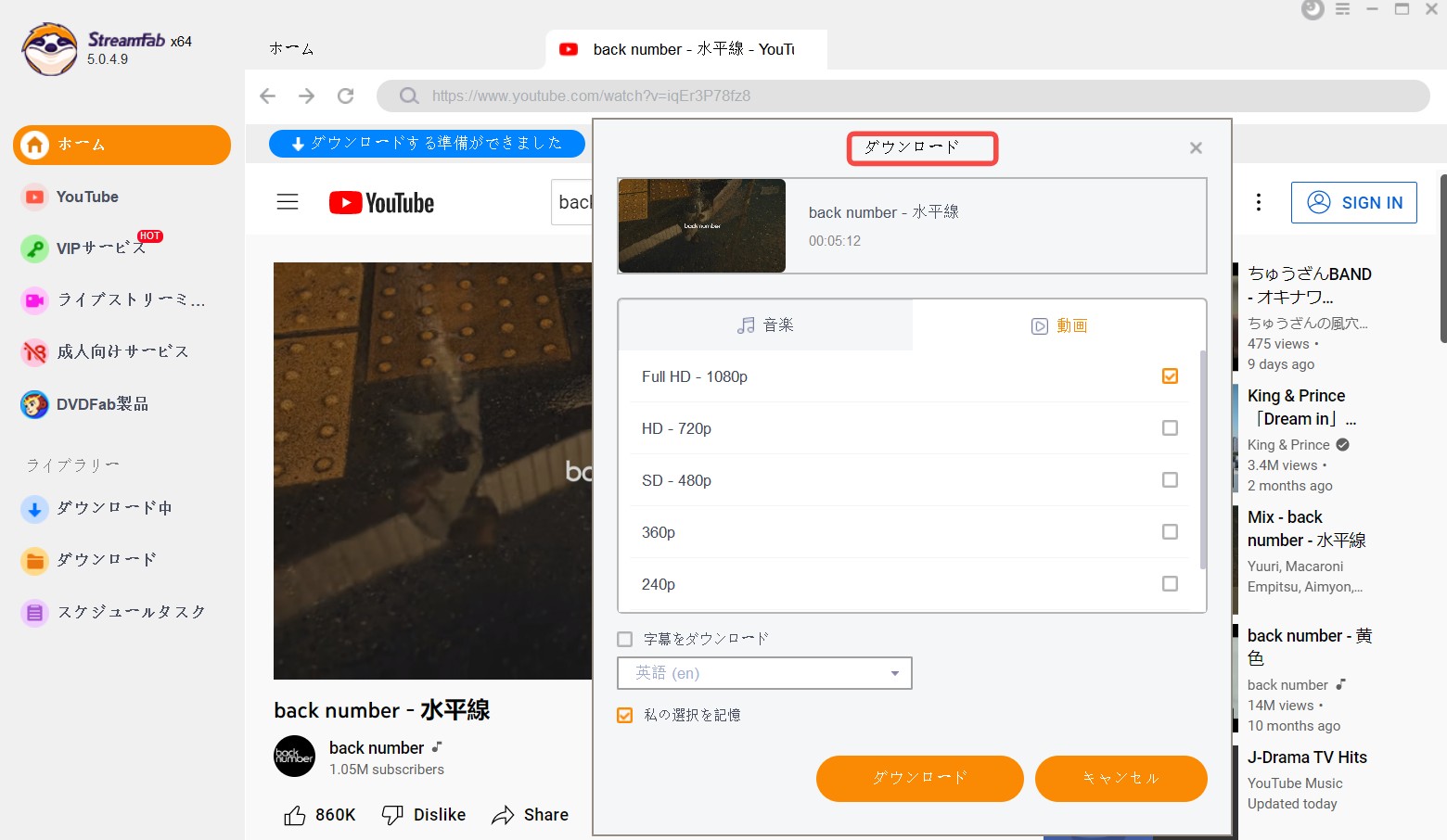Image resolution: width=1447 pixels, height=840 pixels.
Task: Enable the subtitle download checkbox
Action: (x=625, y=639)
